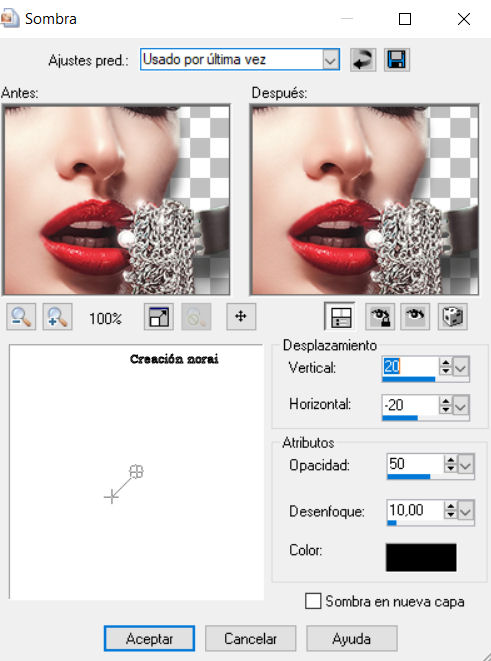This screenshot has width=491, height=661.
Task: Click the four-arrow pan navigate icon
Action: [241, 317]
